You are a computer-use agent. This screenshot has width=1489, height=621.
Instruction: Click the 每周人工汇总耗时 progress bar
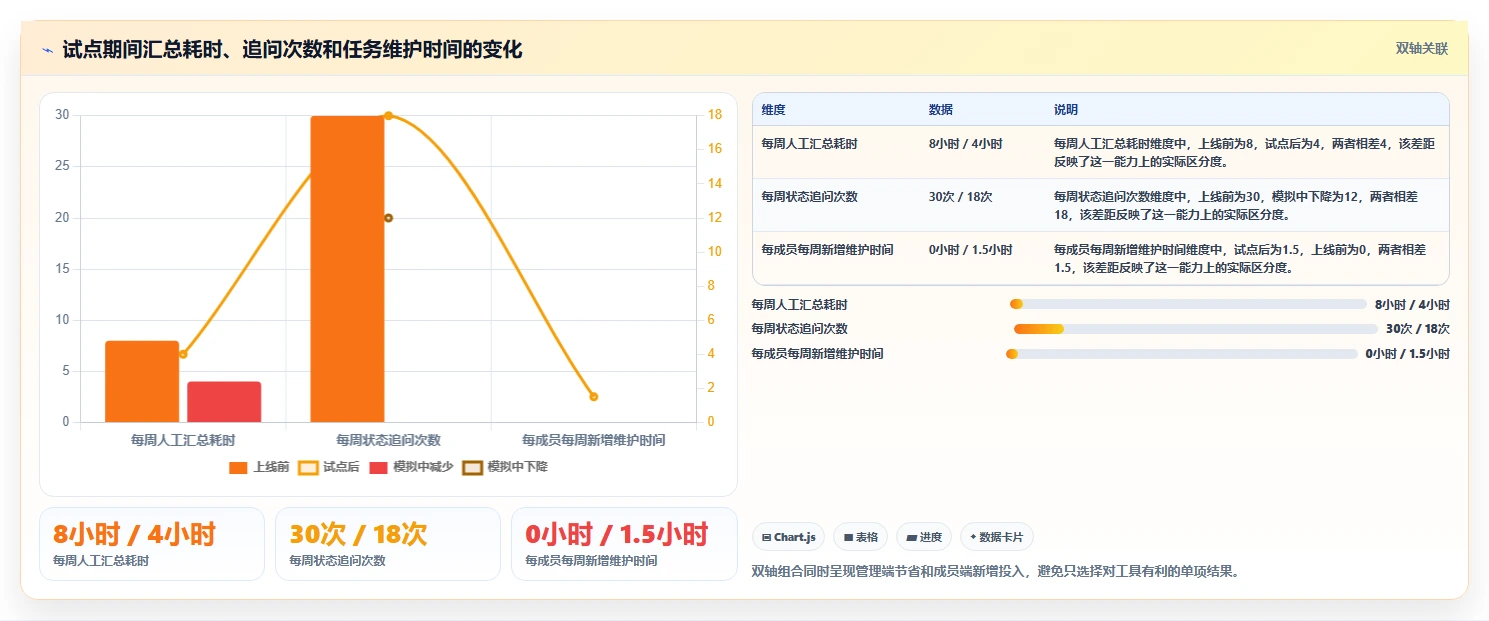[x=1188, y=304]
